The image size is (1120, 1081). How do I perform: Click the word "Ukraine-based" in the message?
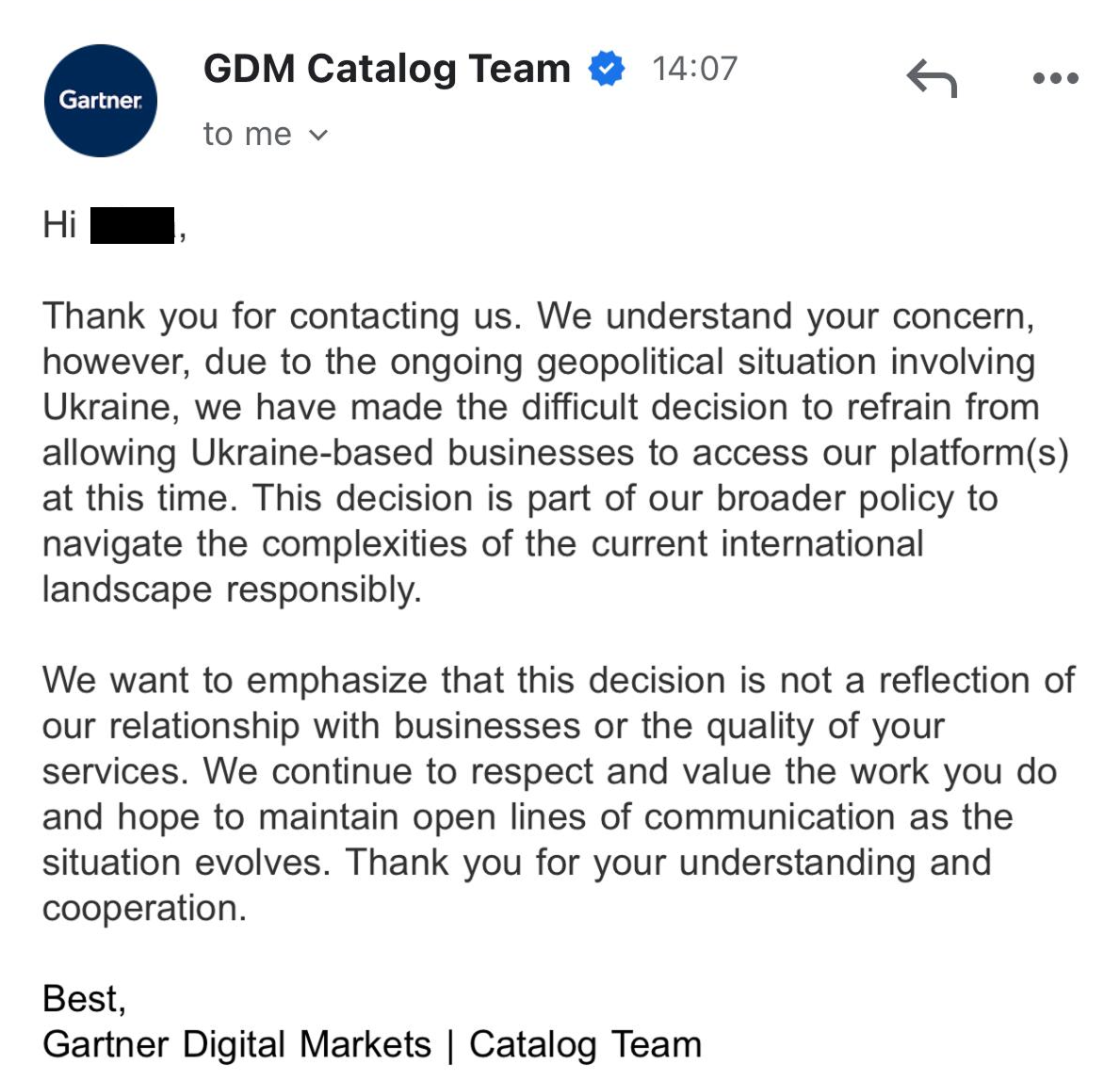(312, 453)
